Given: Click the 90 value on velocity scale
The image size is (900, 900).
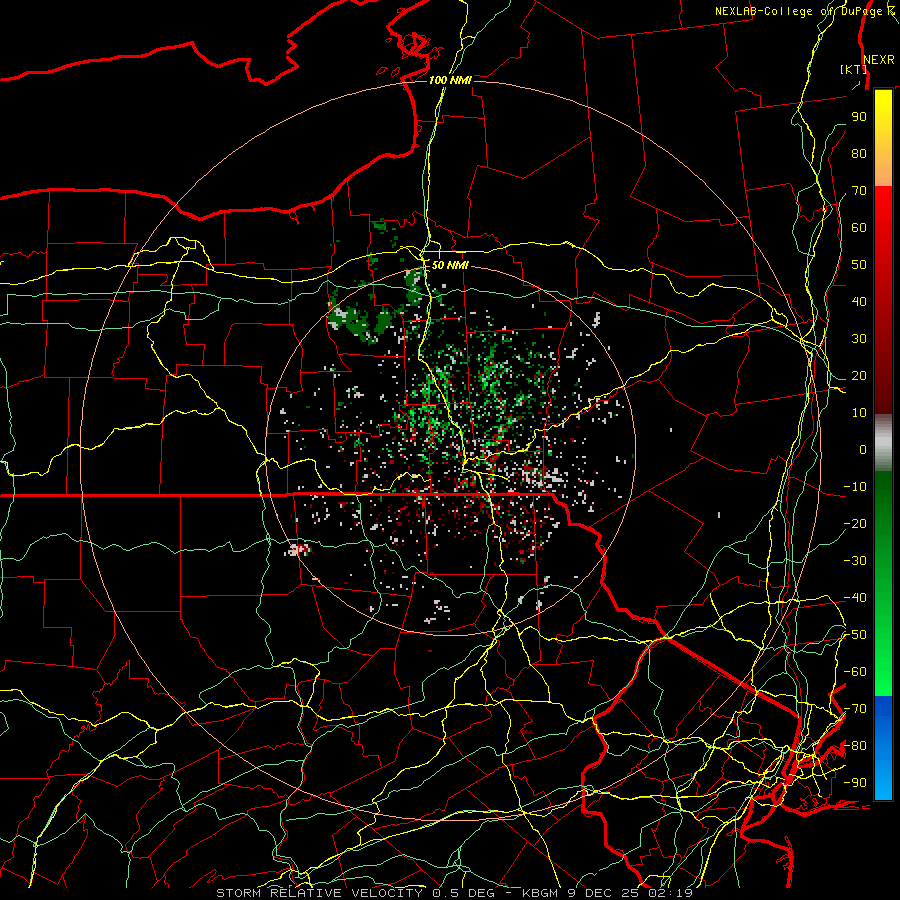Looking at the screenshot, I should click(x=859, y=117).
